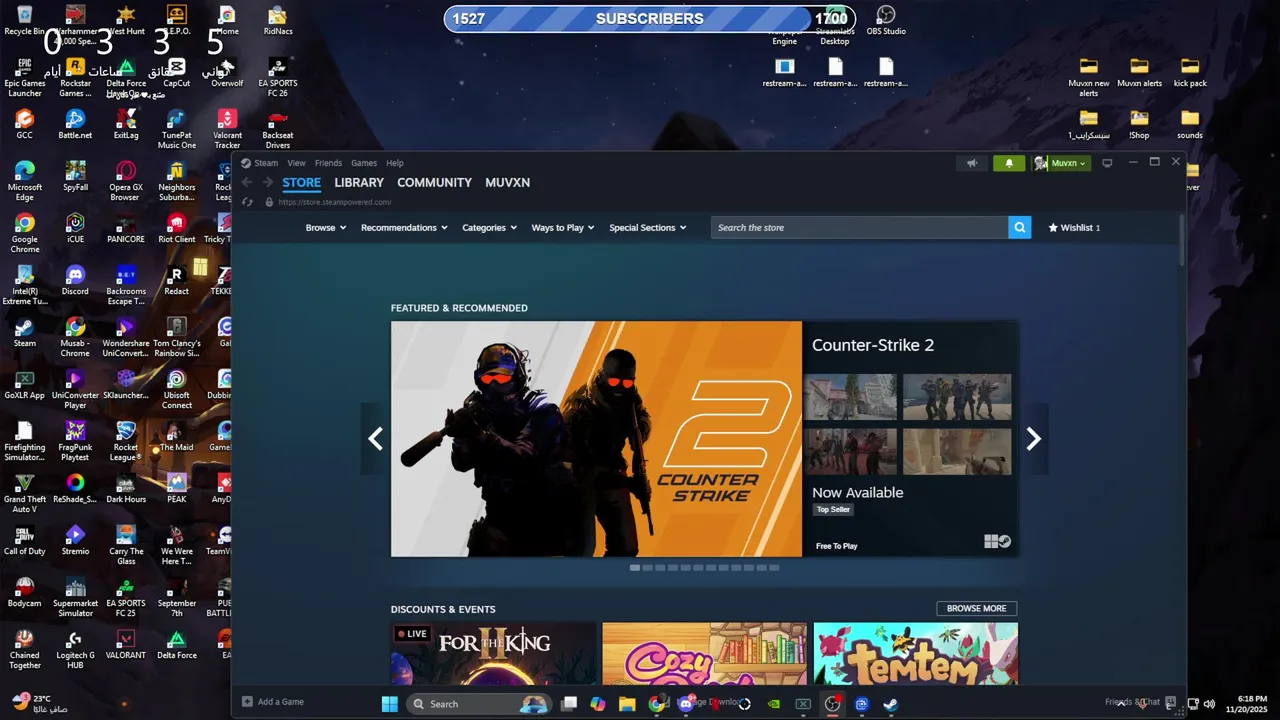The height and width of the screenshot is (720, 1280).
Task: Open Steam Big Picture mode icon
Action: 1107,163
